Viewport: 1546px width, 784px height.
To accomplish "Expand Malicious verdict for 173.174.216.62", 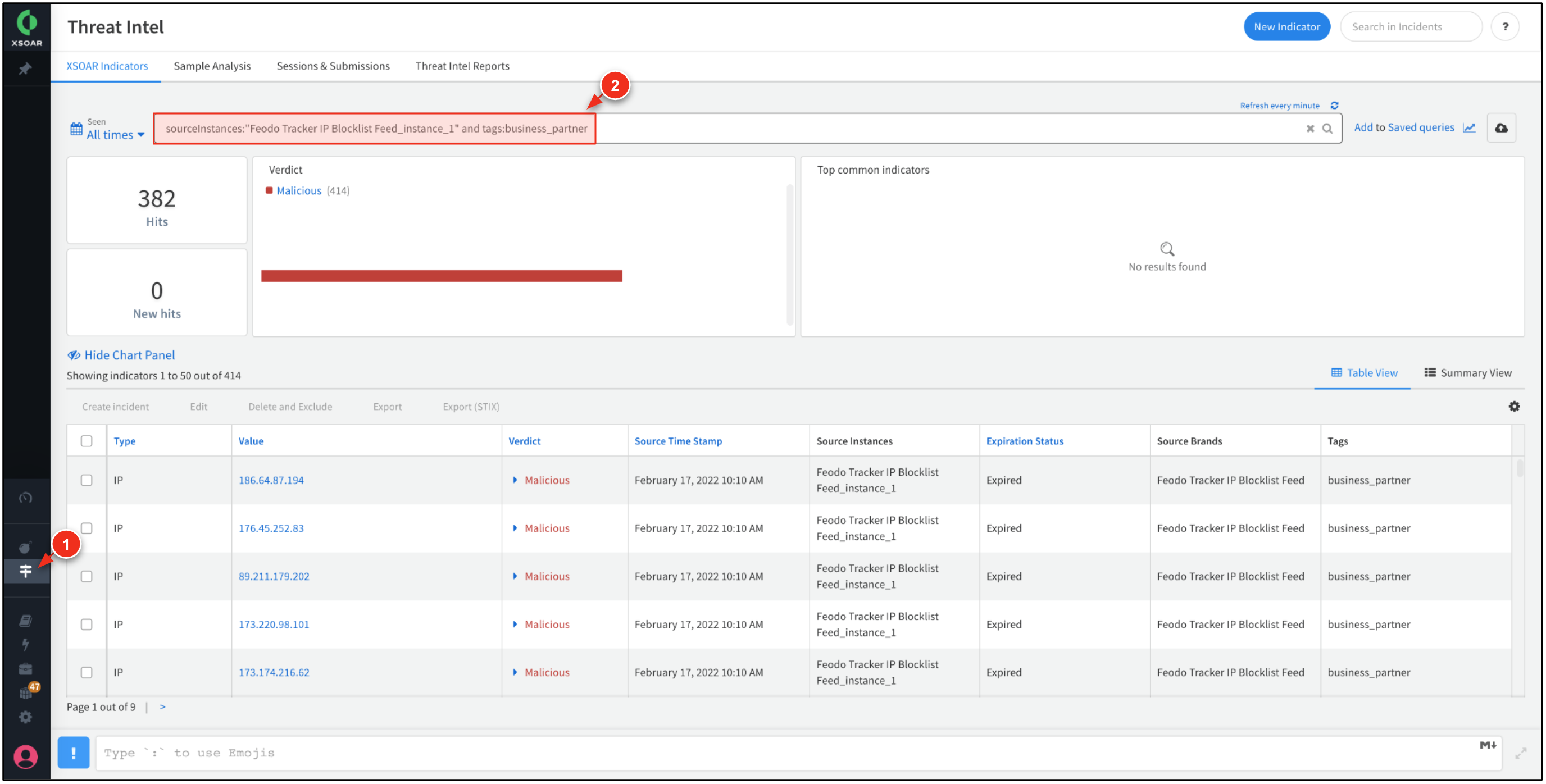I will coord(515,672).
